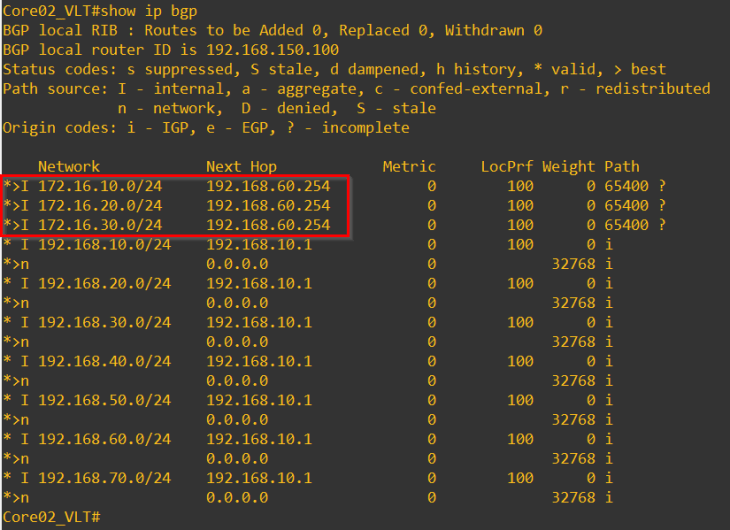Click the 'Origin codes' legend line
Viewport: 730px width, 530px height.
pos(206,128)
